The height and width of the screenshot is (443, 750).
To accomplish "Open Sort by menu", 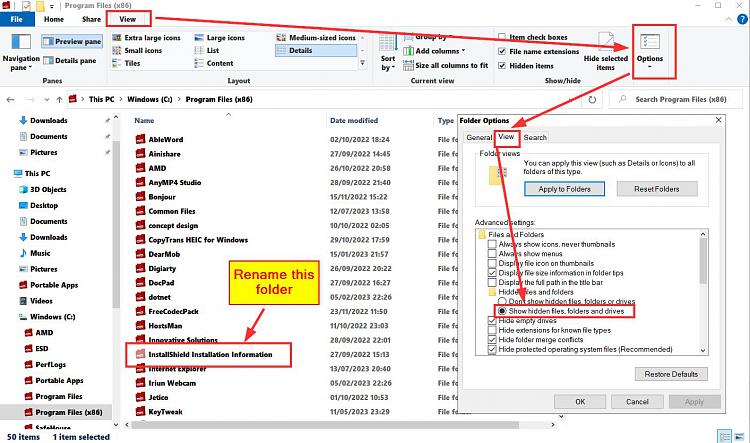I will (x=388, y=53).
